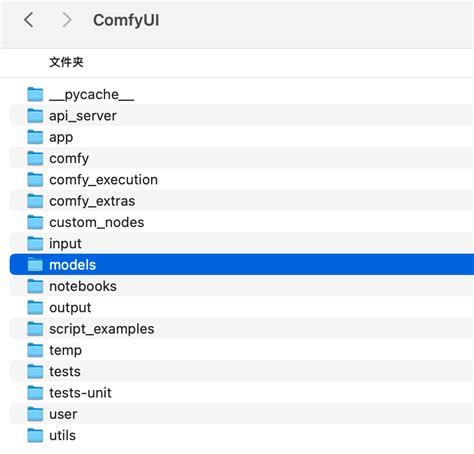This screenshot has width=474, height=454.
Task: Select the tests-unit folder name
Action: (80, 393)
